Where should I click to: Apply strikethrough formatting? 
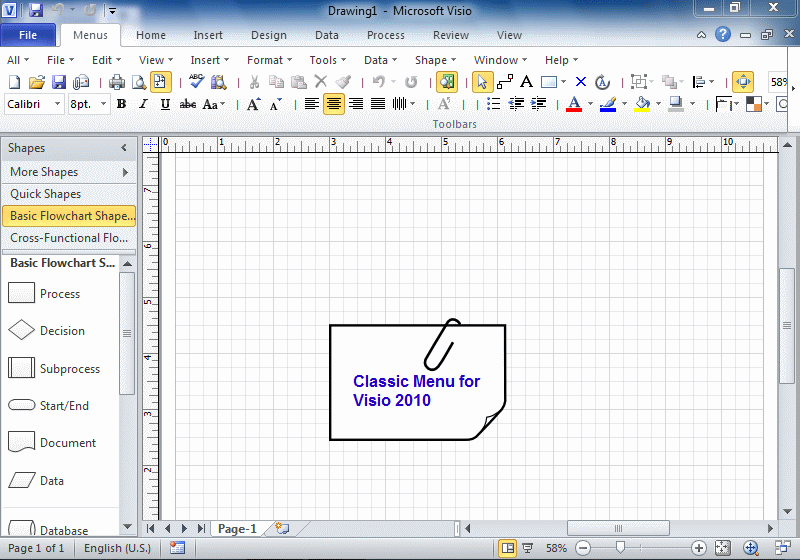(x=188, y=105)
